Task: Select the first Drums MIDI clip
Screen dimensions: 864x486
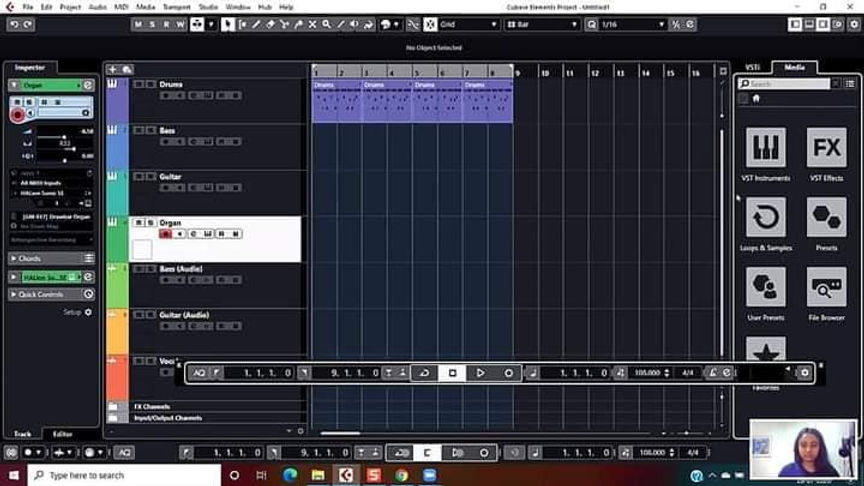Action: [x=337, y=100]
